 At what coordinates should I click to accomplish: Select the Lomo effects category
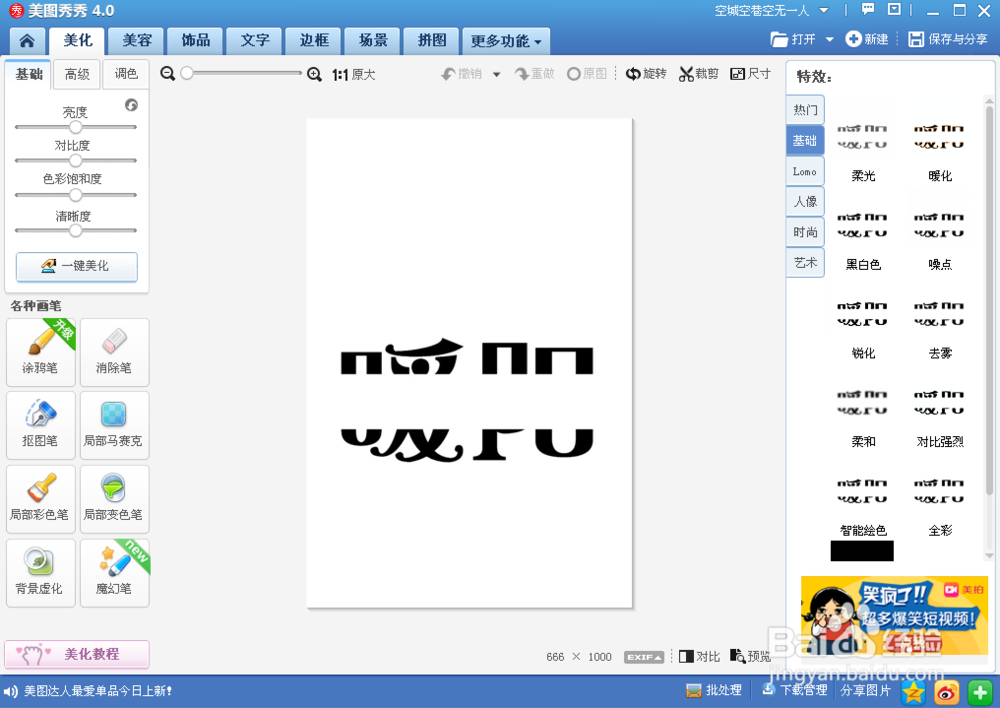(x=805, y=172)
